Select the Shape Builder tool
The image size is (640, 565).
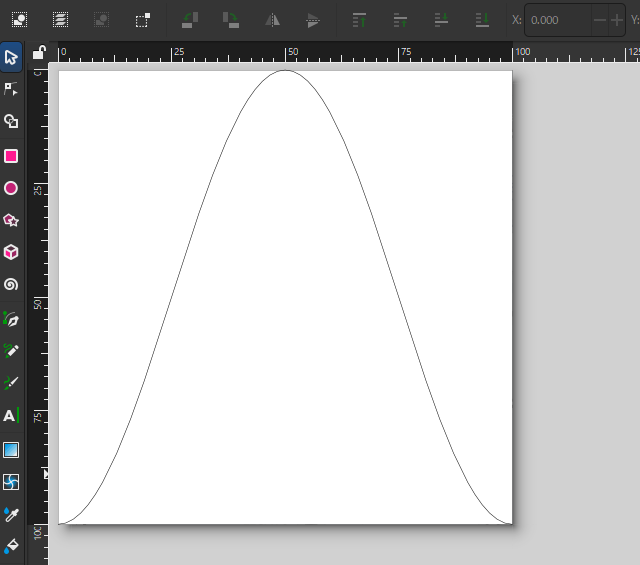(11, 121)
